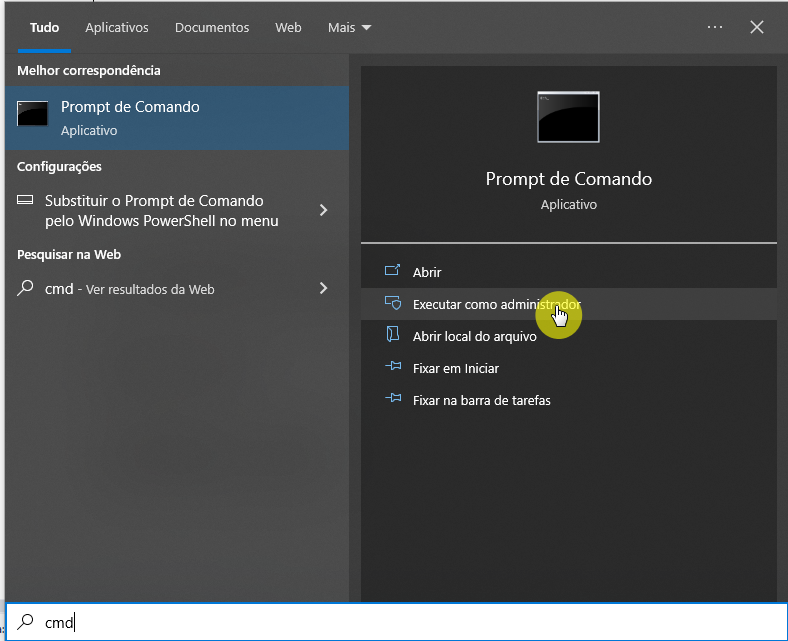The height and width of the screenshot is (641, 788).
Task: Click the shield icon for run as administrator
Action: [393, 303]
